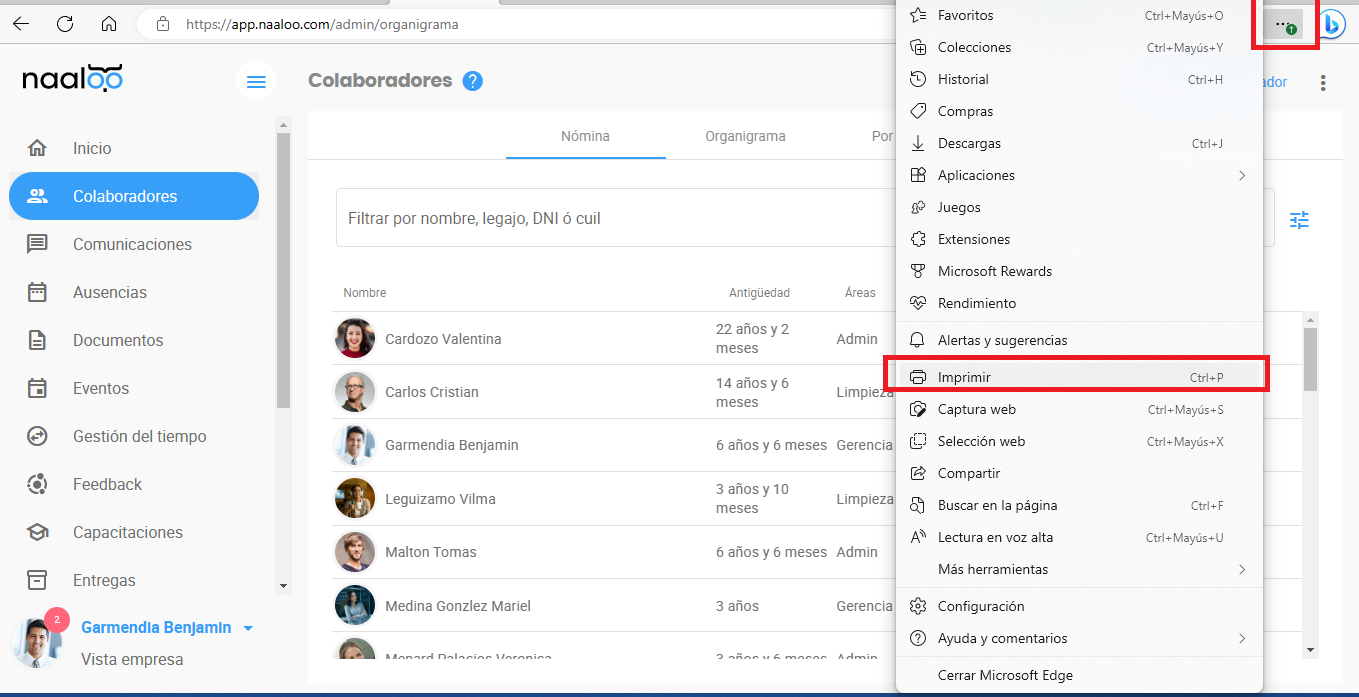Click the Capacitaciones graduation cap icon
Image resolution: width=1359 pixels, height=697 pixels.
point(37,532)
